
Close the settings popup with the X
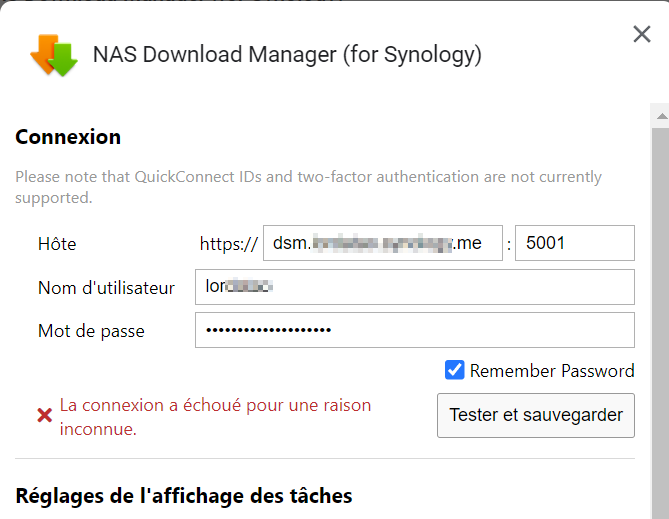pos(642,35)
